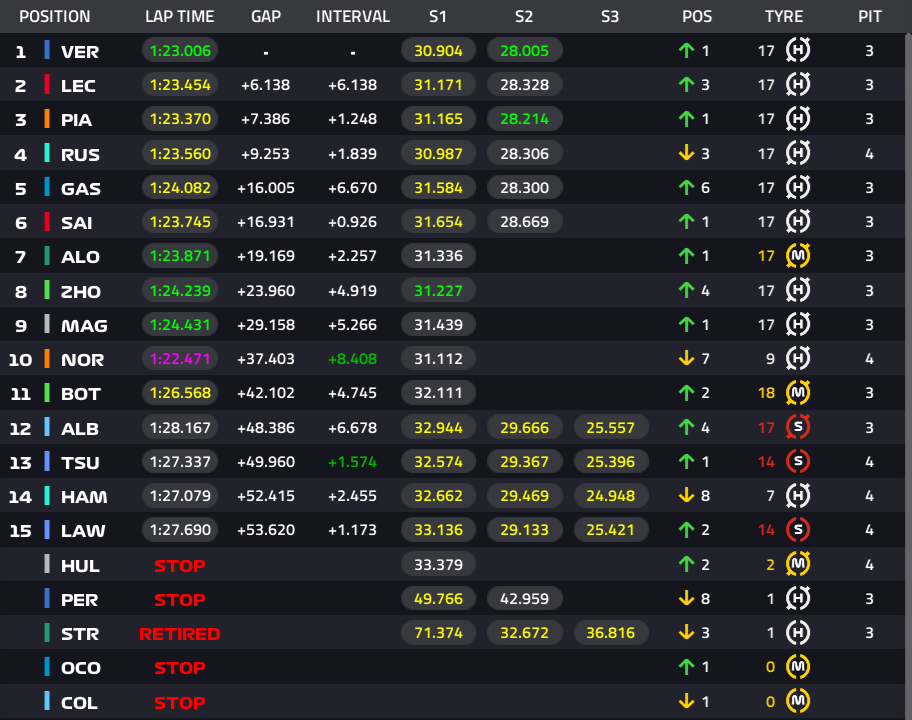
Task: Click the green up arrow in GAS row
Action: click(686, 187)
